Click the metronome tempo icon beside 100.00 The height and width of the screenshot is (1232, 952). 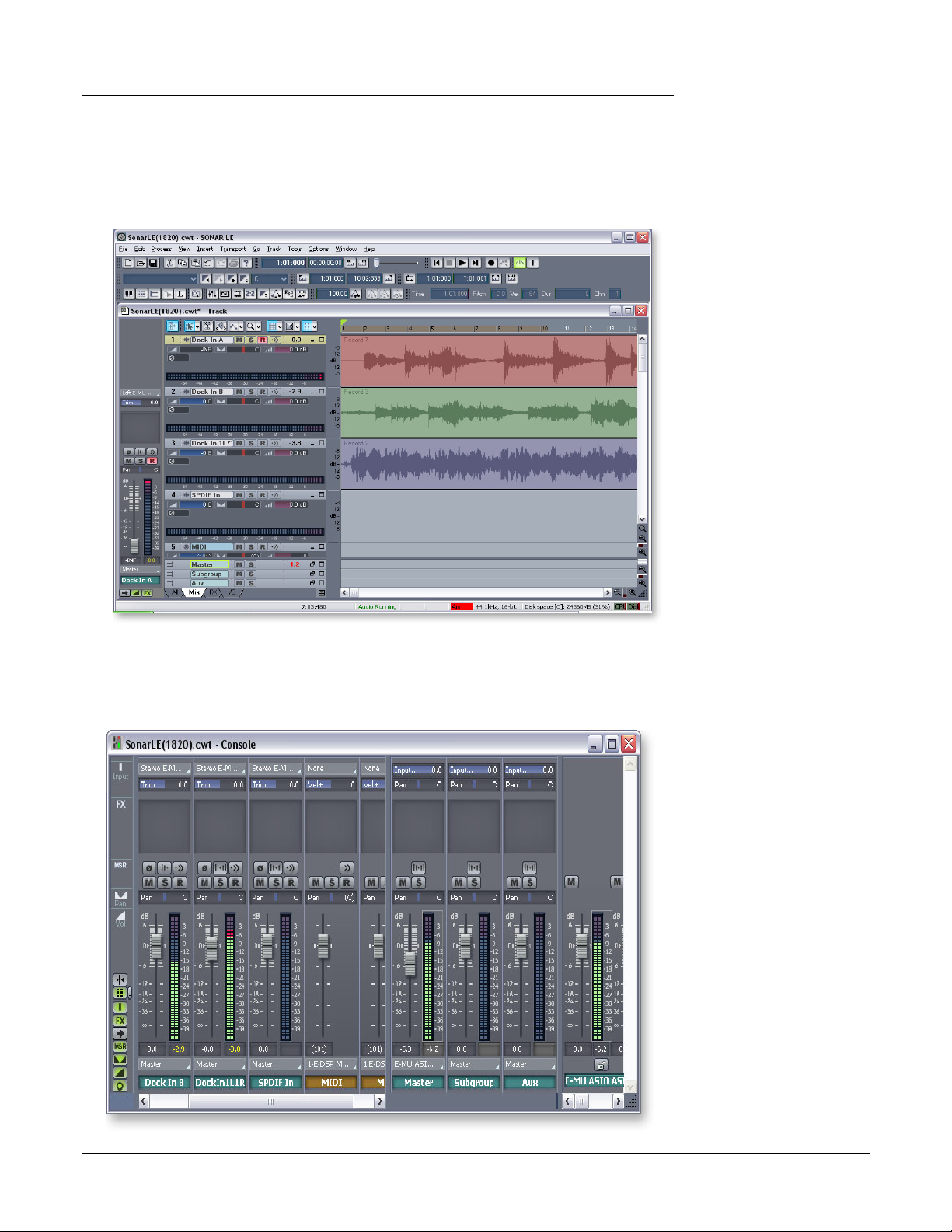tap(356, 295)
